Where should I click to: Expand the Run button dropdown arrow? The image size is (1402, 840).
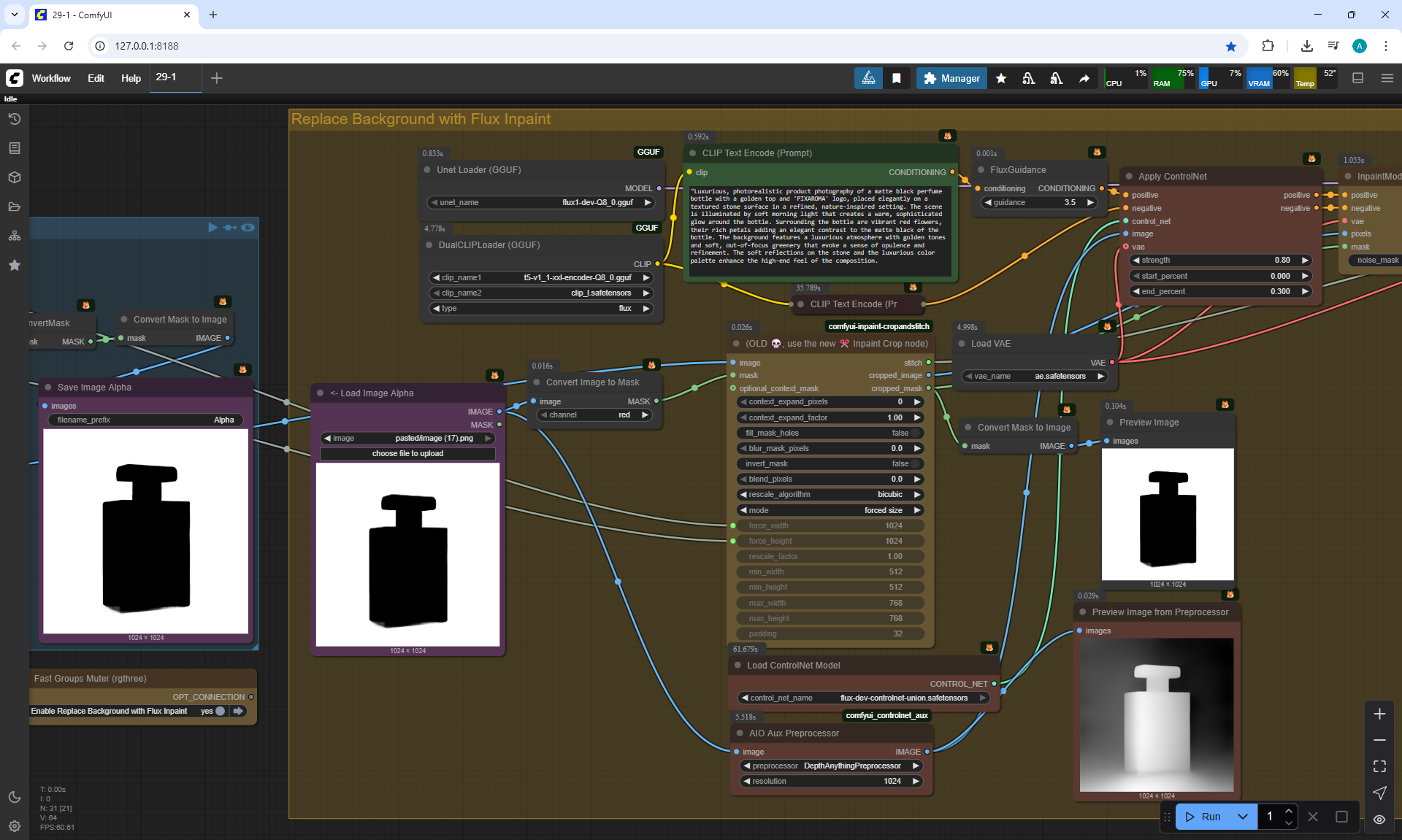pos(1243,817)
